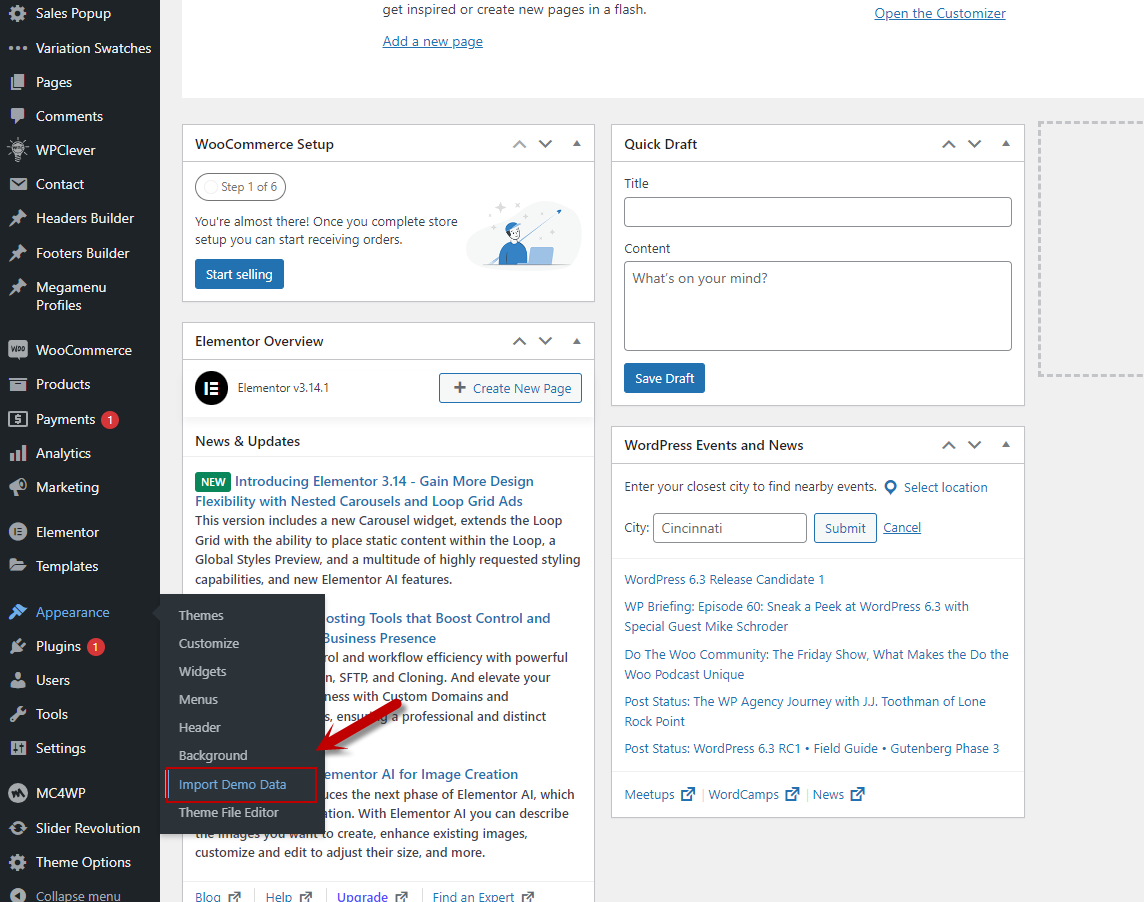Click the Step 1 of 6 progress indicator
Image resolution: width=1144 pixels, height=902 pixels.
[240, 187]
